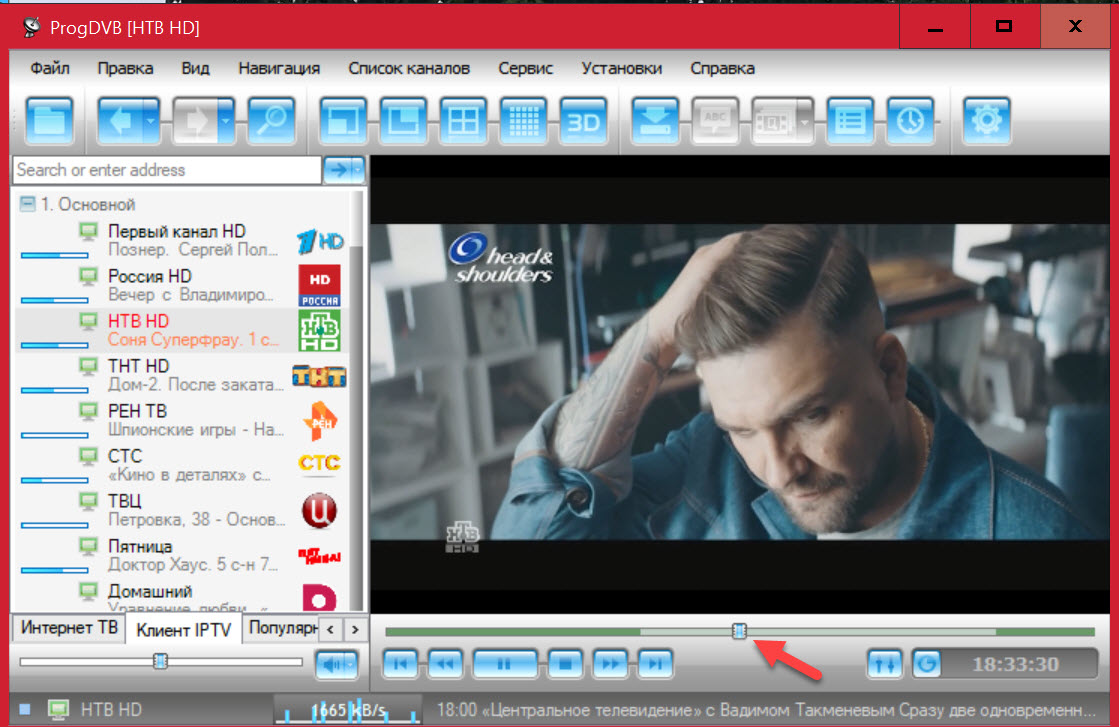The width and height of the screenshot is (1119, 727).
Task: Toggle the timeshift clock button
Action: [x=927, y=663]
